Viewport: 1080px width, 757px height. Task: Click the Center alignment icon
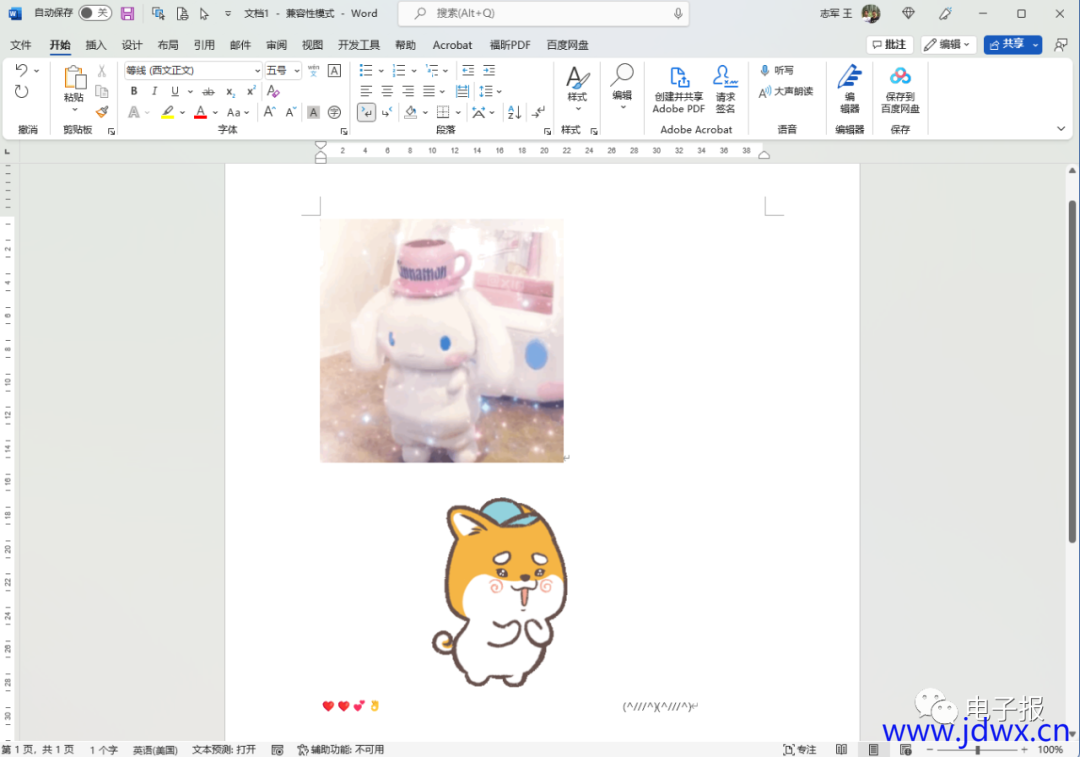point(387,91)
